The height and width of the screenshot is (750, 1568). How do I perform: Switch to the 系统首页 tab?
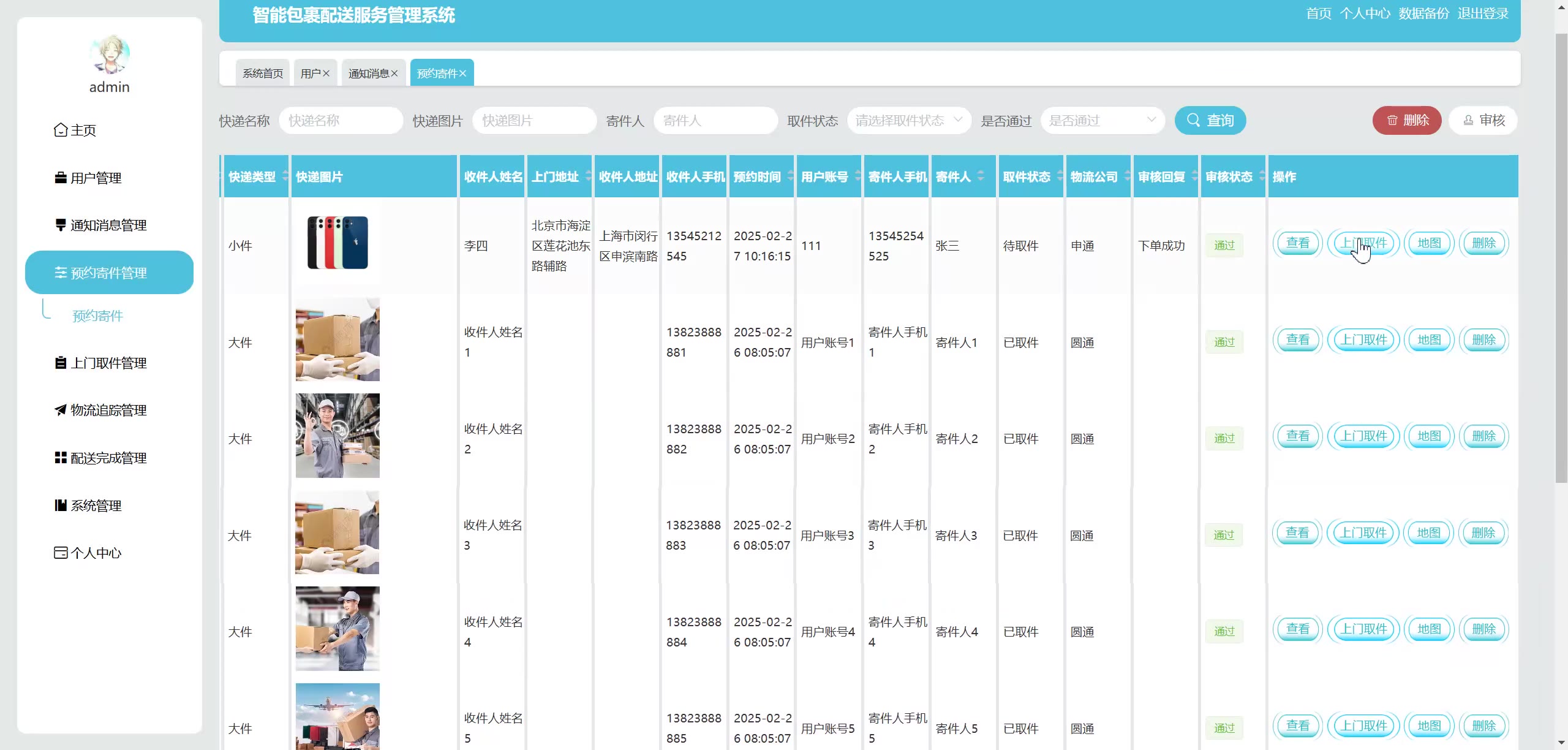pos(263,74)
